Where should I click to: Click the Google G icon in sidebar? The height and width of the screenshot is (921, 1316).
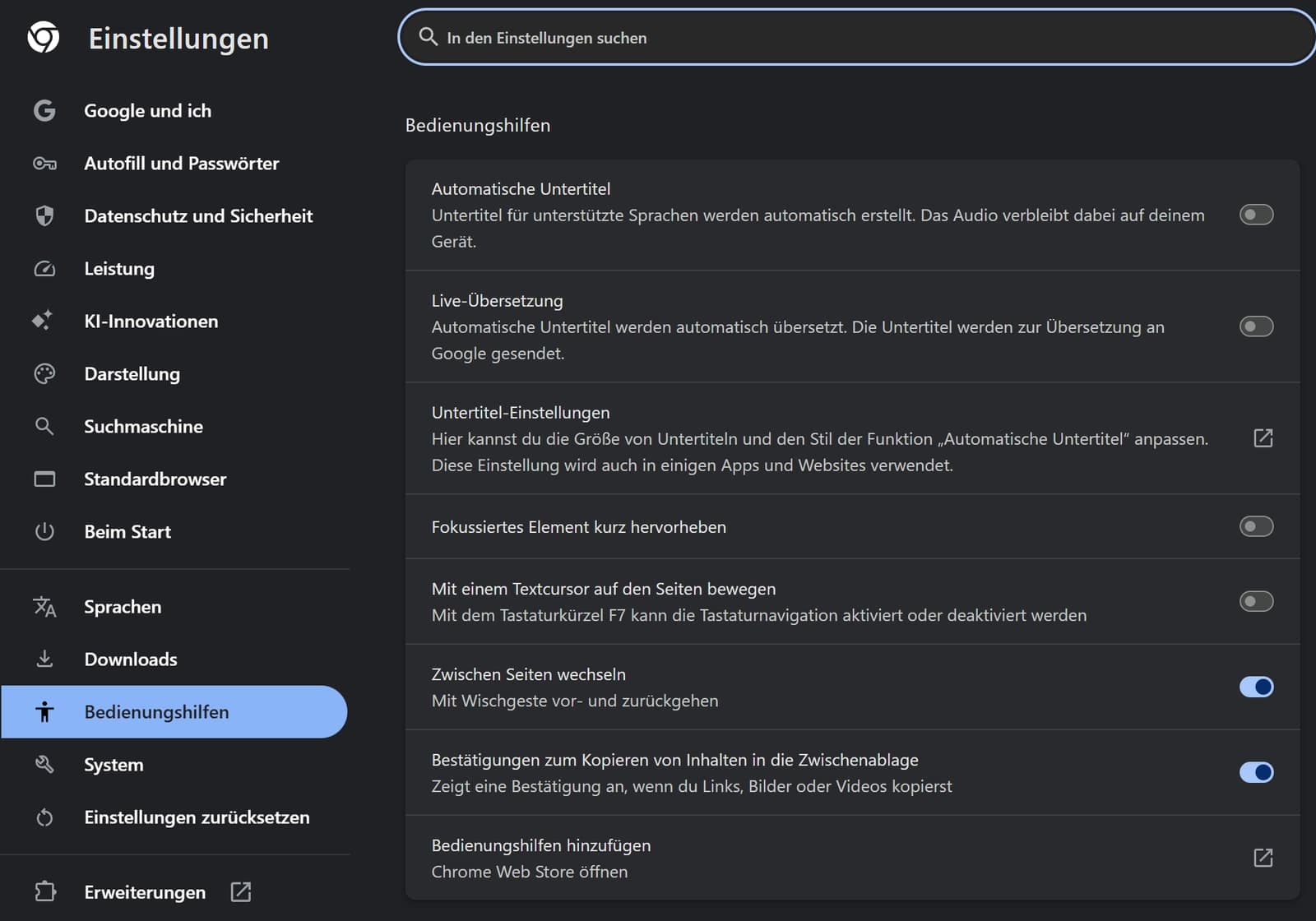point(44,110)
